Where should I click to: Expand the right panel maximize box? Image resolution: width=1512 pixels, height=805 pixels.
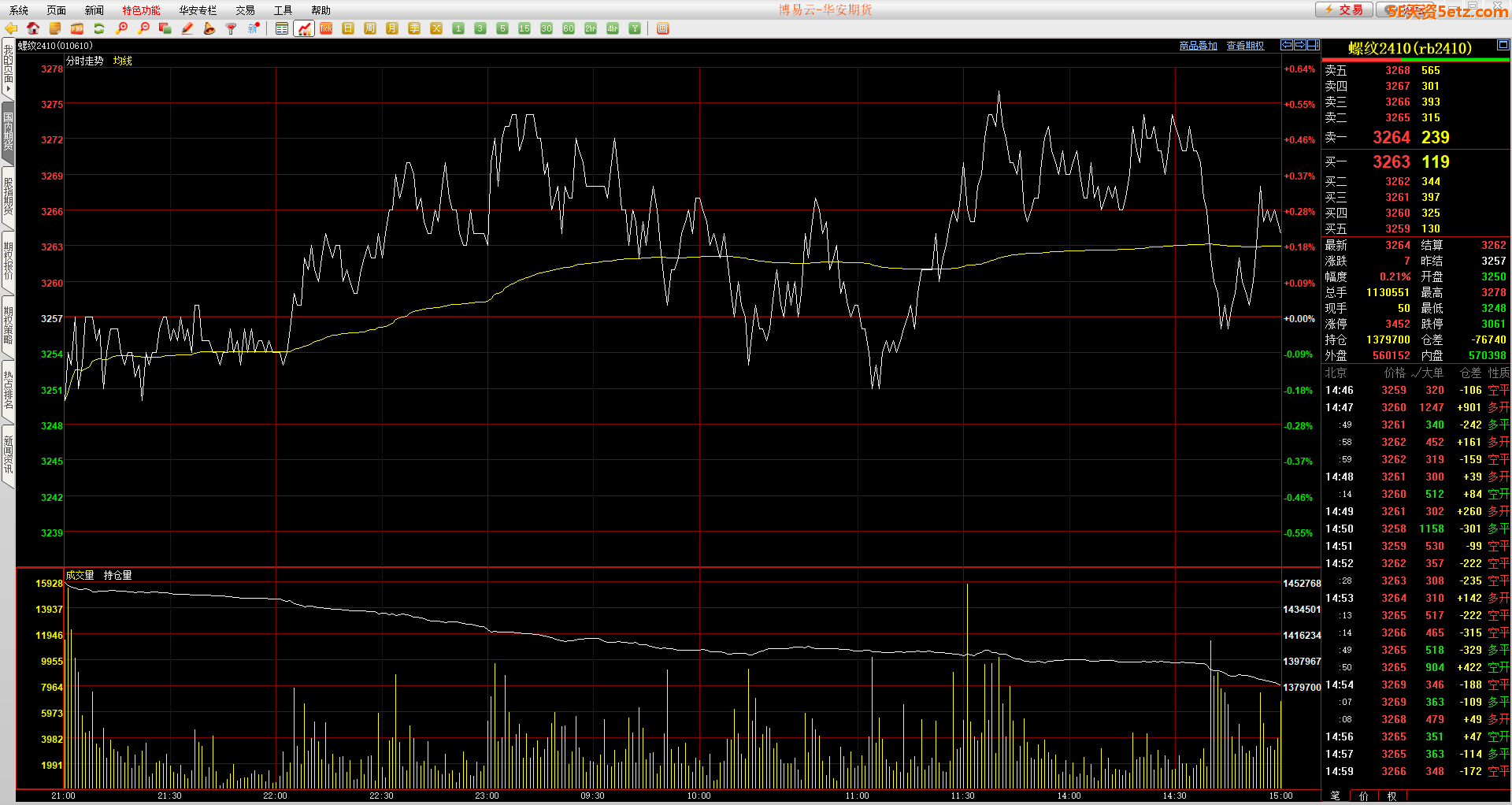1503,45
